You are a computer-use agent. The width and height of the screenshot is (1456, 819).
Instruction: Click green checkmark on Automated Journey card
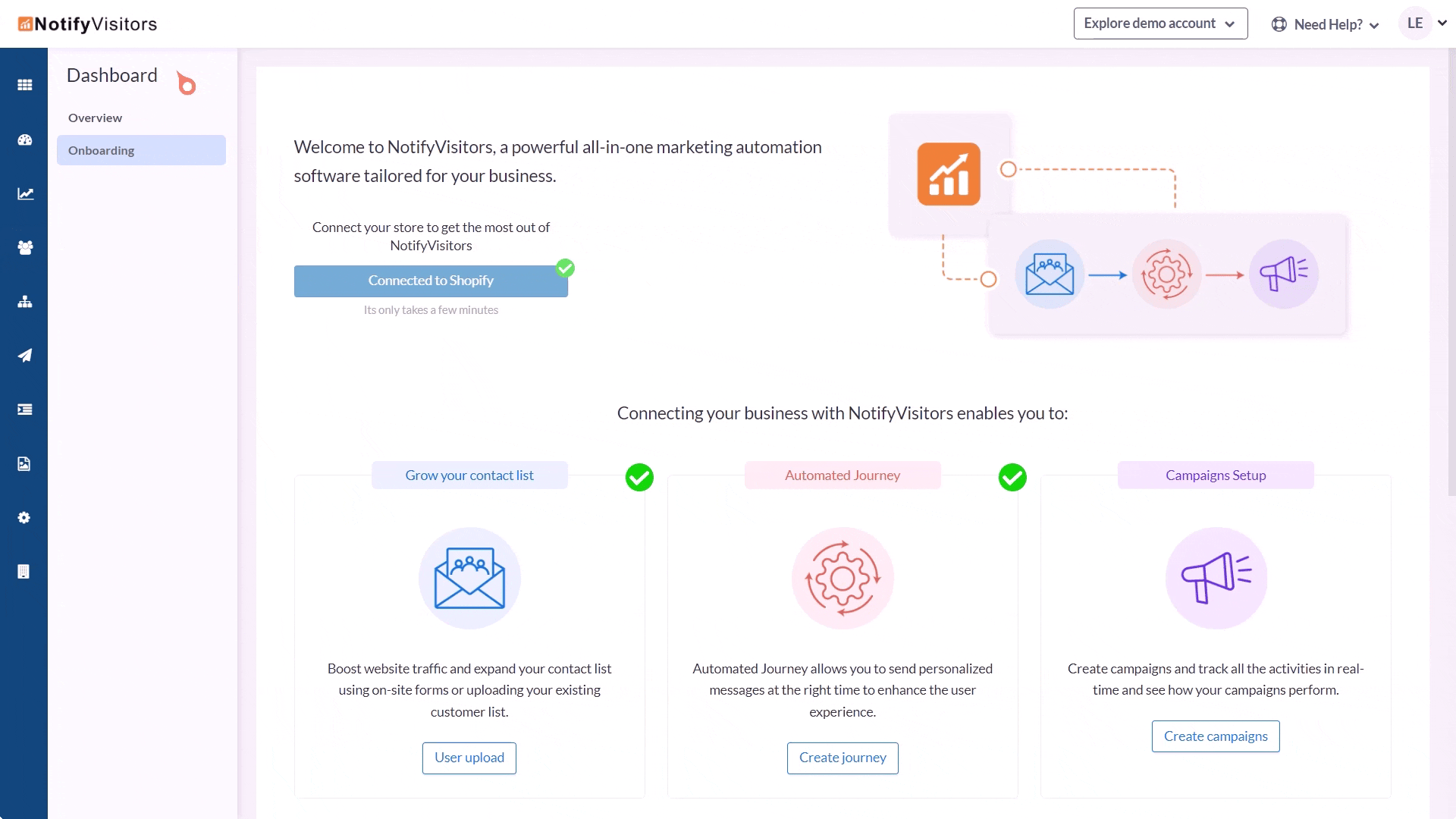1012,477
